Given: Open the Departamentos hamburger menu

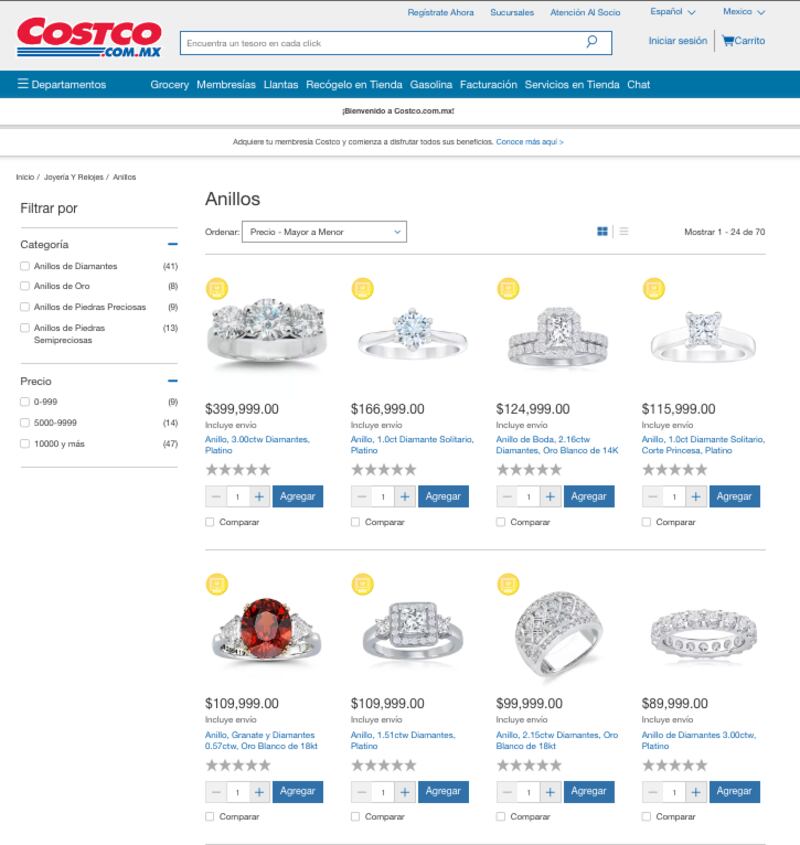Looking at the screenshot, I should pyautogui.click(x=23, y=84).
